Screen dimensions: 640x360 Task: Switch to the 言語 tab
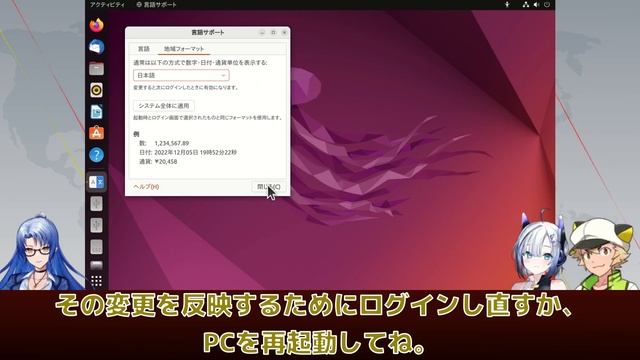pyautogui.click(x=144, y=49)
